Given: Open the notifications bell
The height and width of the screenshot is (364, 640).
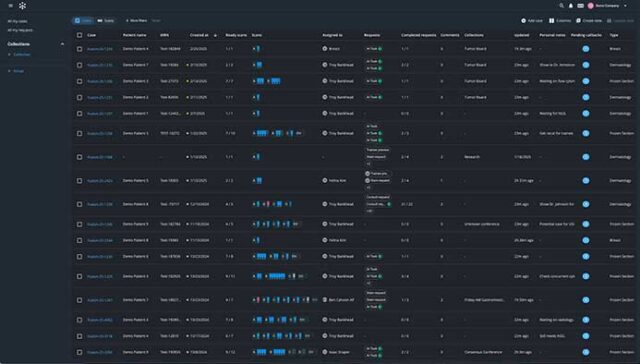Looking at the screenshot, I should pos(571,6).
